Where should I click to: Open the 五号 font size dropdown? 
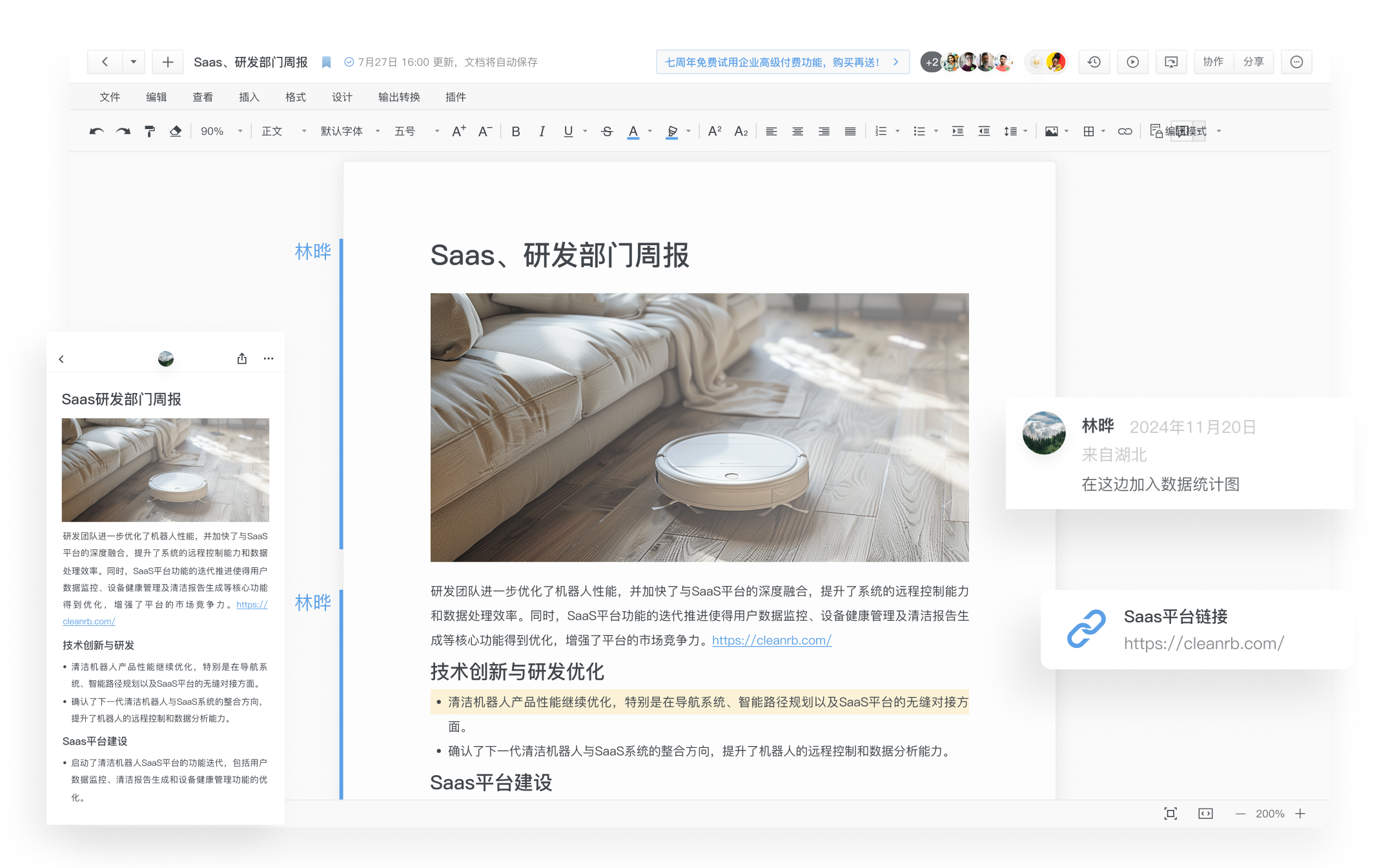pos(417,132)
